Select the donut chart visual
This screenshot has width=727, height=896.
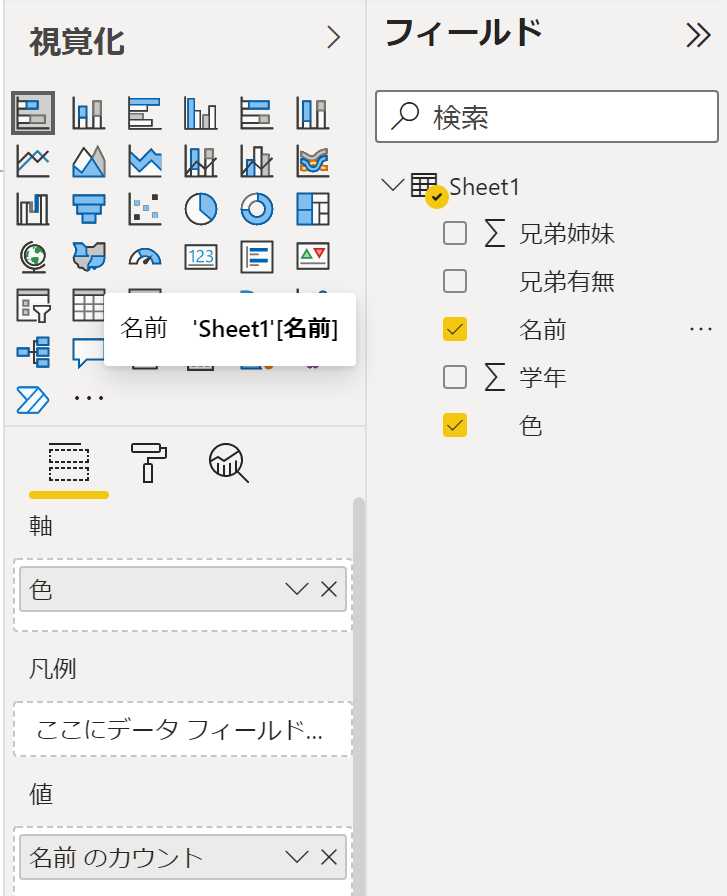click(259, 209)
